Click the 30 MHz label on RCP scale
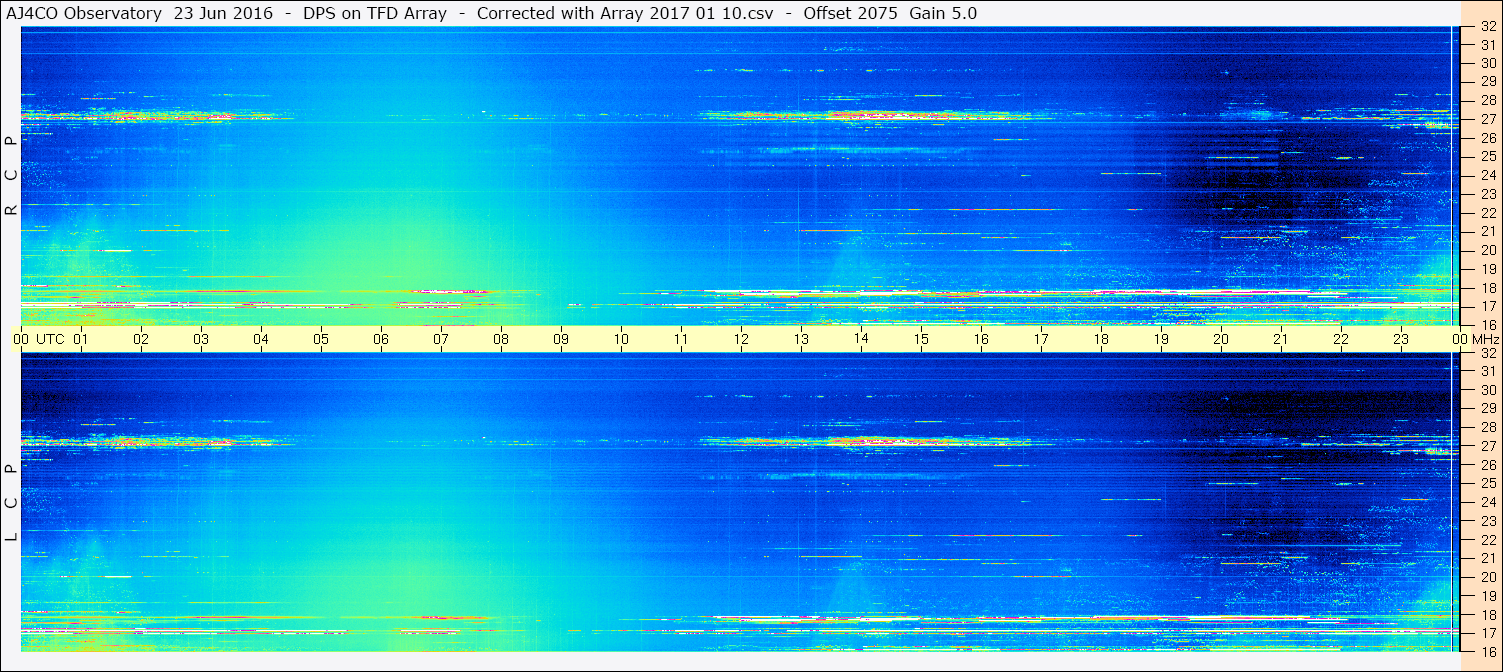The width and height of the screenshot is (1503, 672). coord(1488,62)
